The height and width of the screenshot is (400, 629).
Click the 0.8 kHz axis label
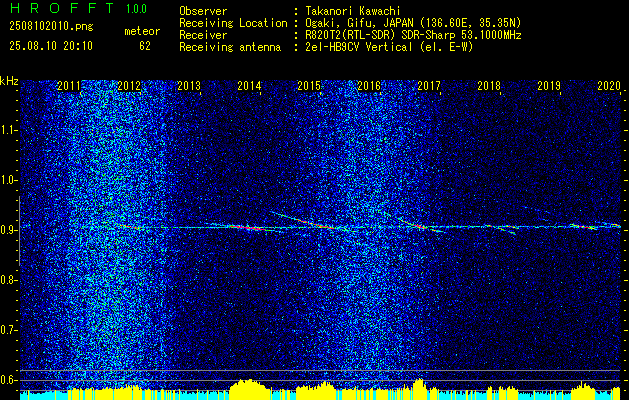tap(9, 280)
